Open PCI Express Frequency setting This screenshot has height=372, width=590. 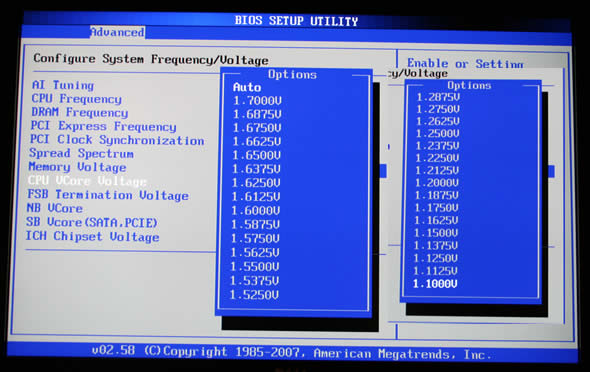click(103, 126)
